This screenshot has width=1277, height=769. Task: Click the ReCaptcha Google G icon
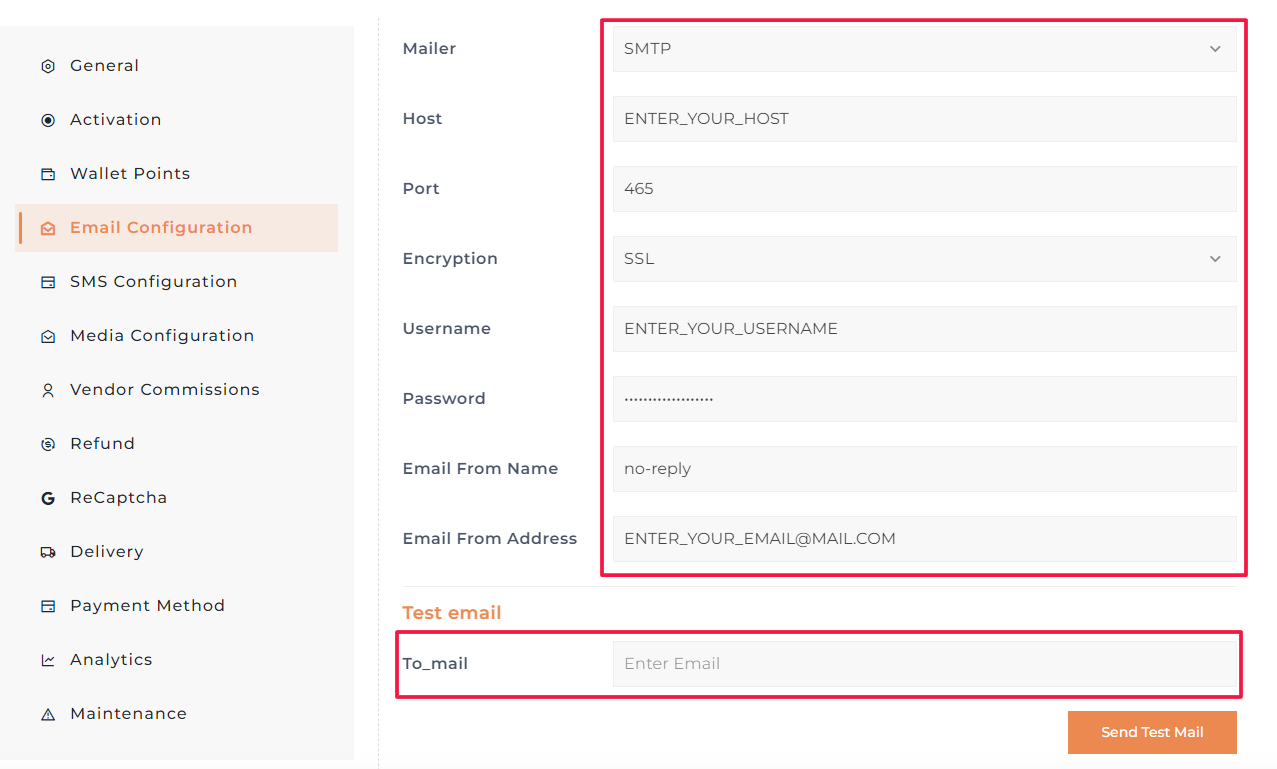click(48, 499)
